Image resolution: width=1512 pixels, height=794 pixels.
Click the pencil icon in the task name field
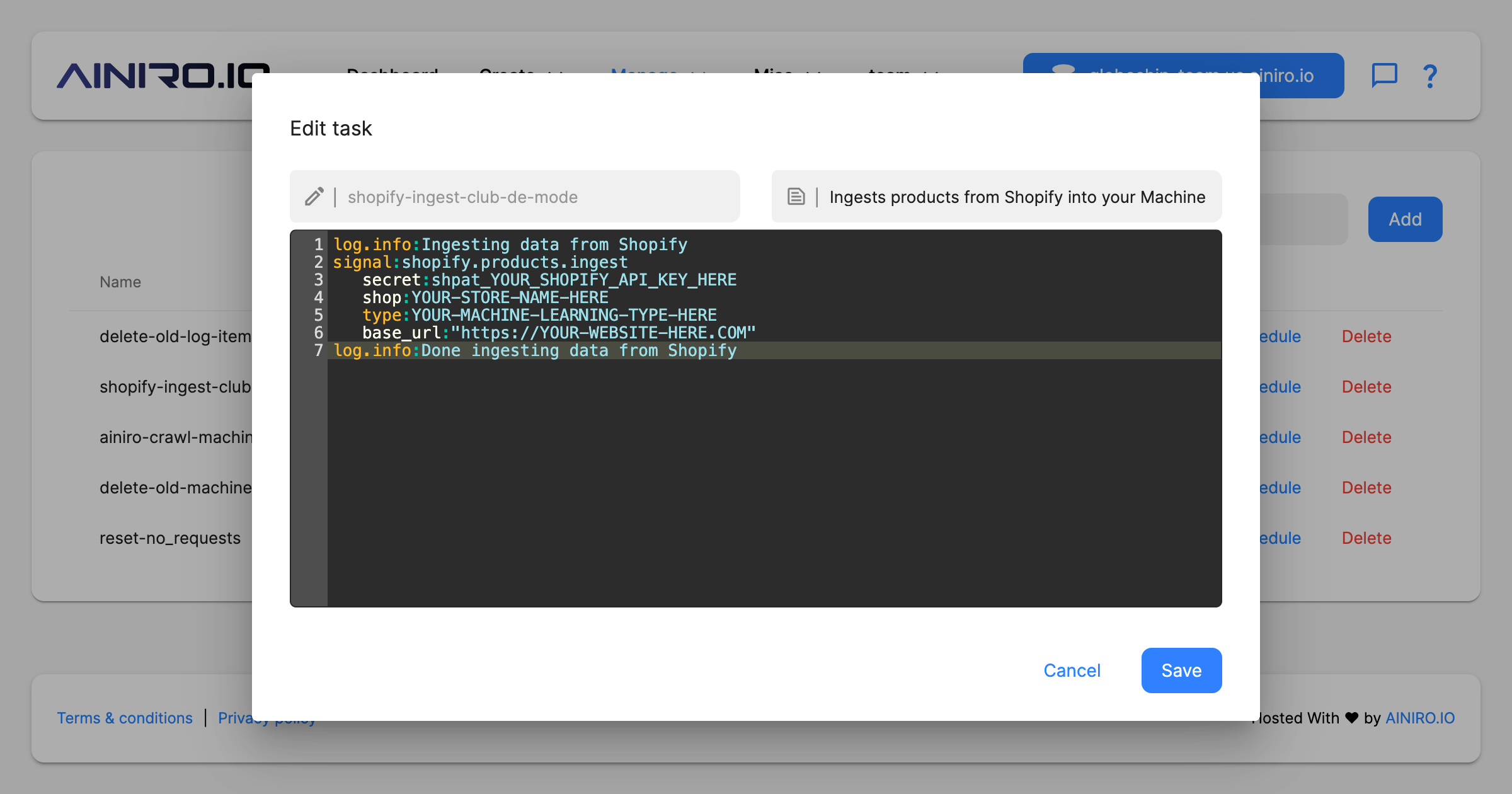314,197
